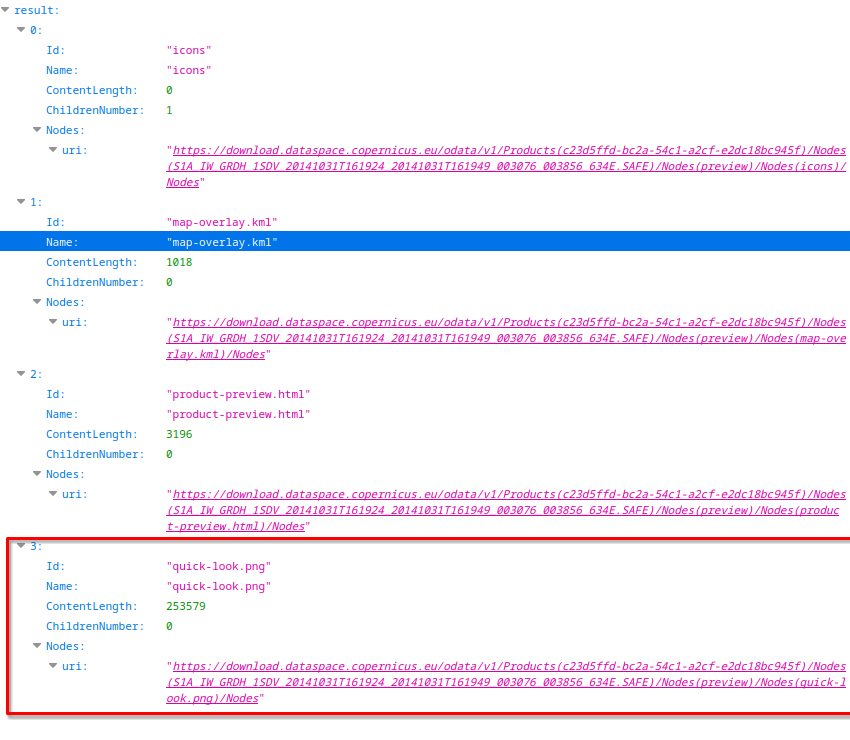Collapse Nodes under the map-overlay.kml item
850x740 pixels.
tap(37, 302)
